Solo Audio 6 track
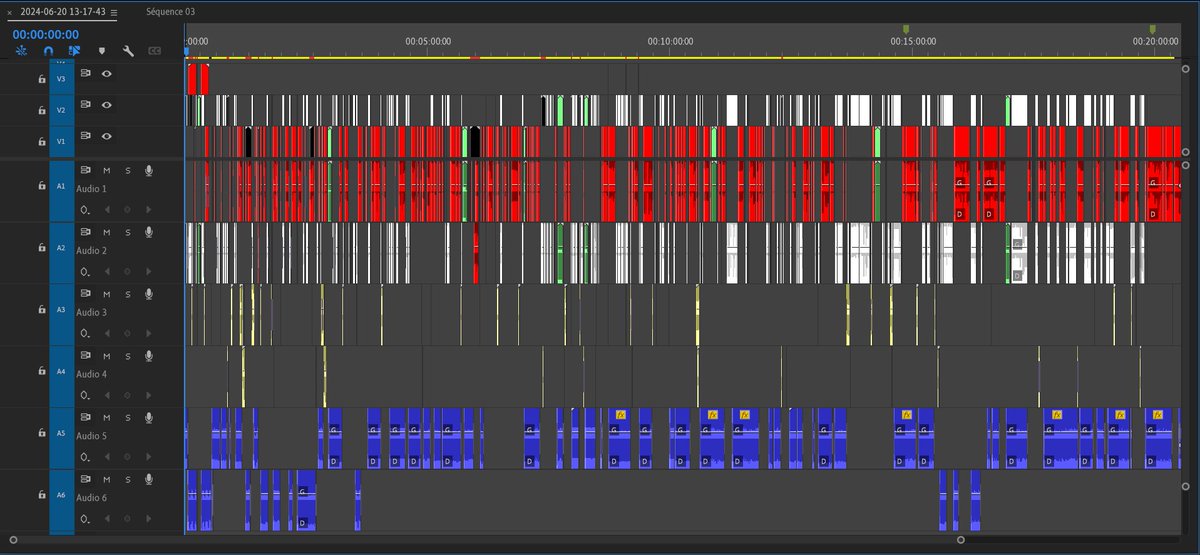This screenshot has width=1200, height=555. [128, 479]
